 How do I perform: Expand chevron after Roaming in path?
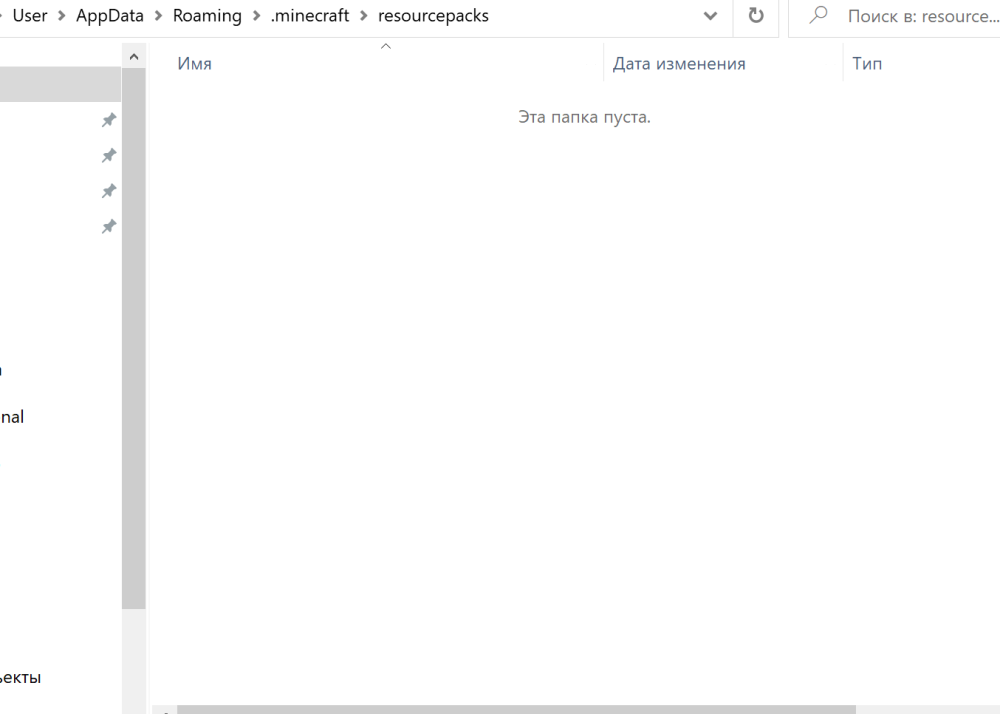256,15
